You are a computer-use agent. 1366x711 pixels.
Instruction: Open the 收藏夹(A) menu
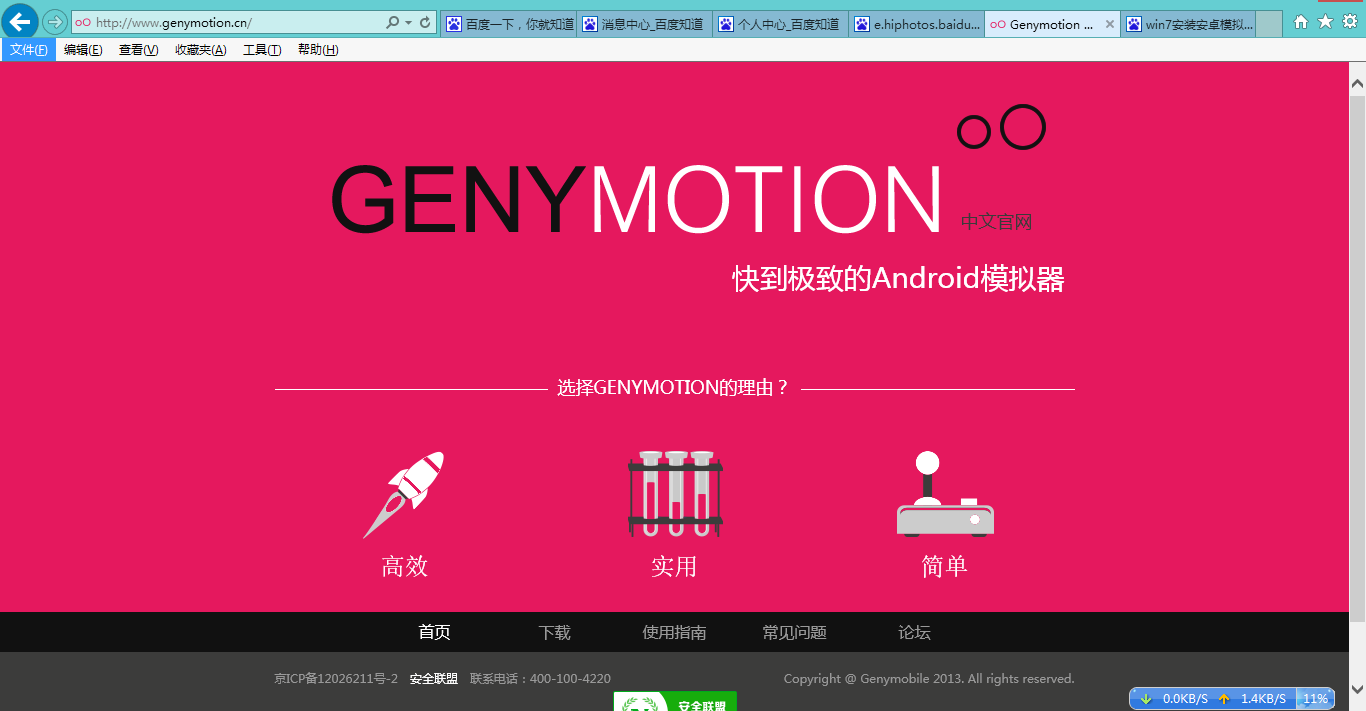tap(200, 50)
